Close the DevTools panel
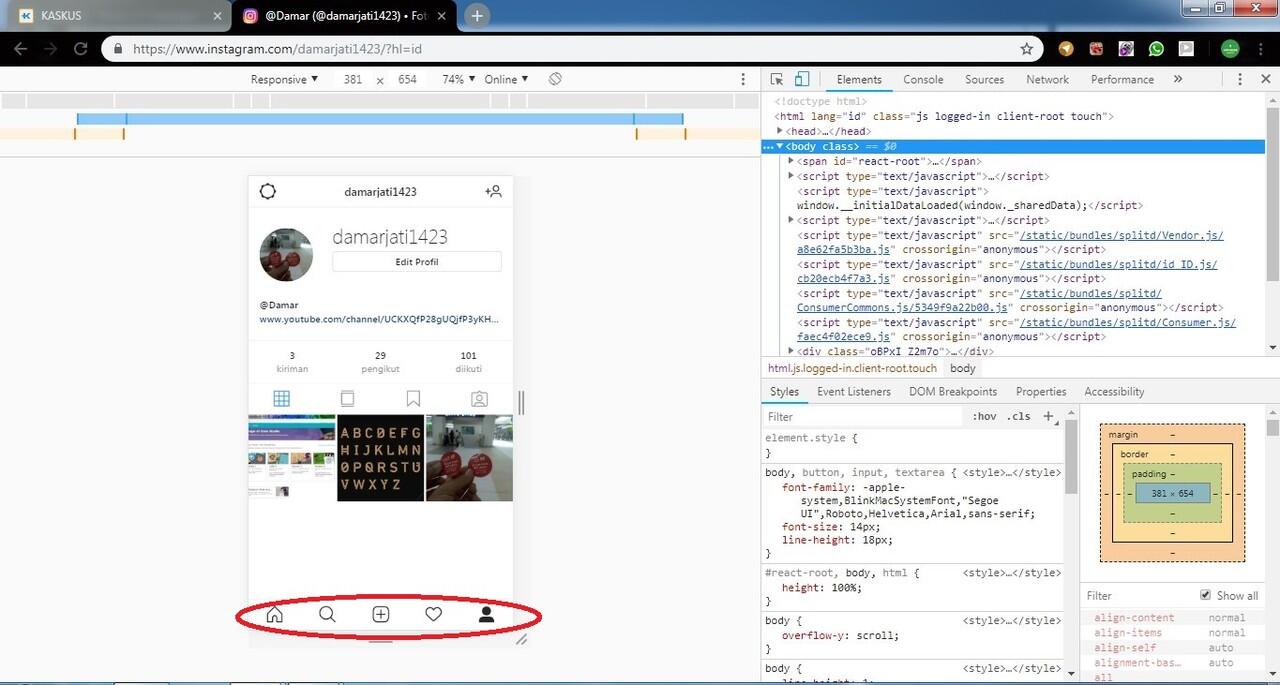 tap(1264, 79)
